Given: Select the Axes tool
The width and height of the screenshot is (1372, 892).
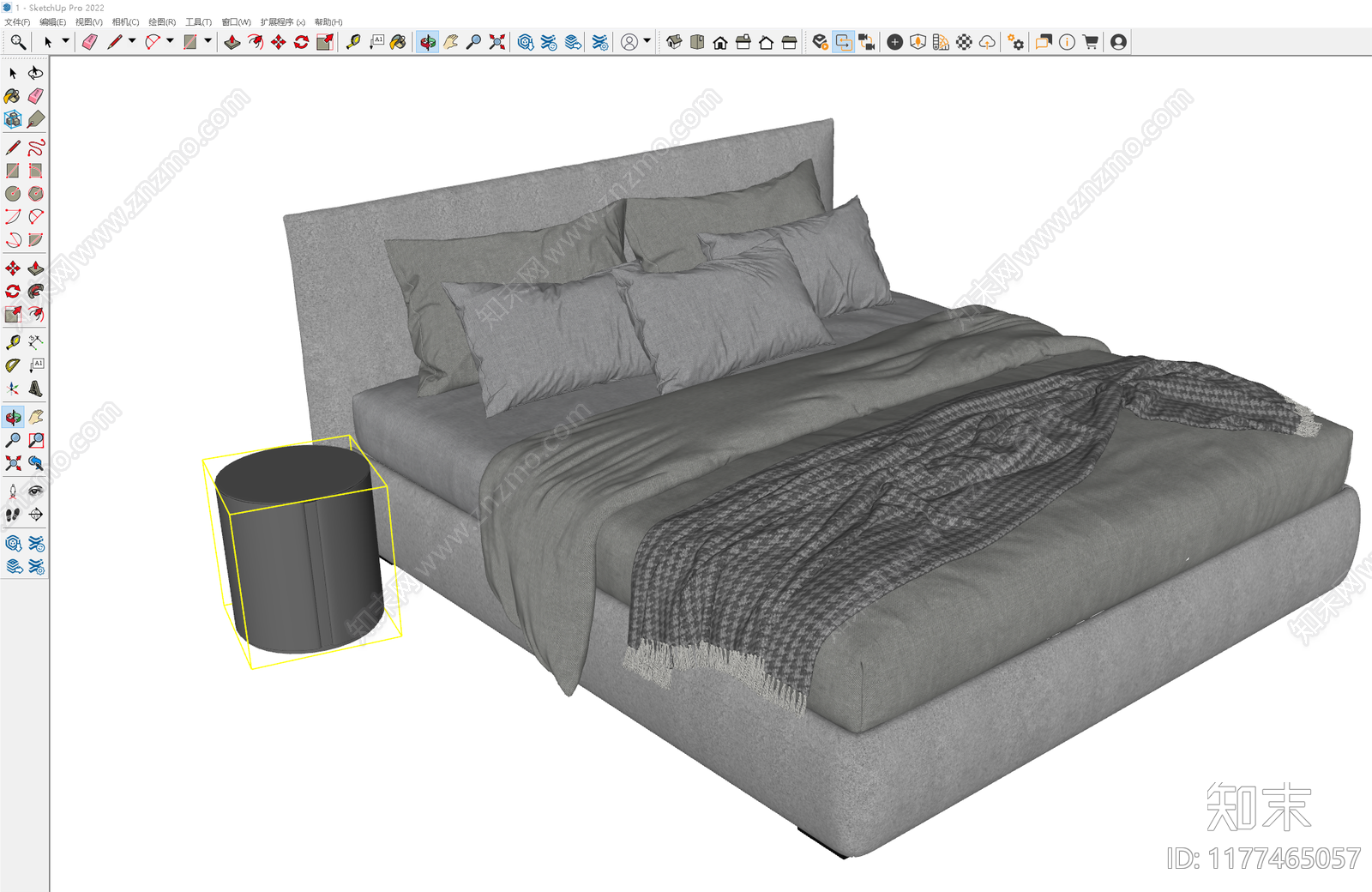Looking at the screenshot, I should point(13,389).
